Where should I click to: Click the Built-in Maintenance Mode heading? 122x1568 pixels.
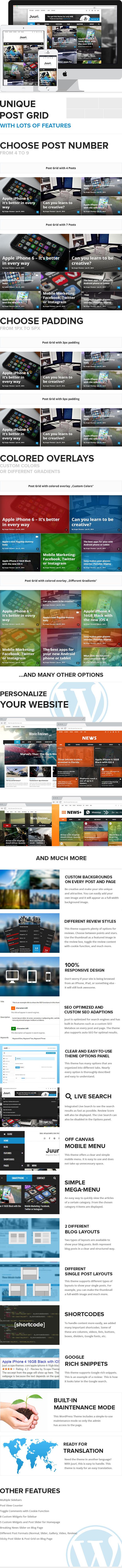coord(84,1404)
